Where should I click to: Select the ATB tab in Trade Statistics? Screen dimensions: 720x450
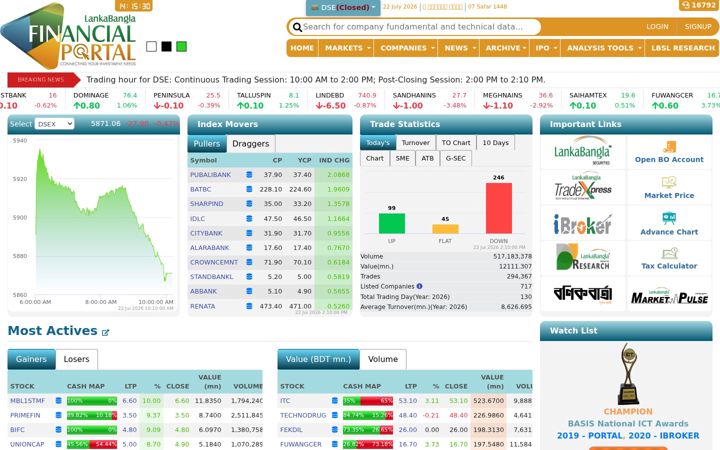tap(428, 158)
